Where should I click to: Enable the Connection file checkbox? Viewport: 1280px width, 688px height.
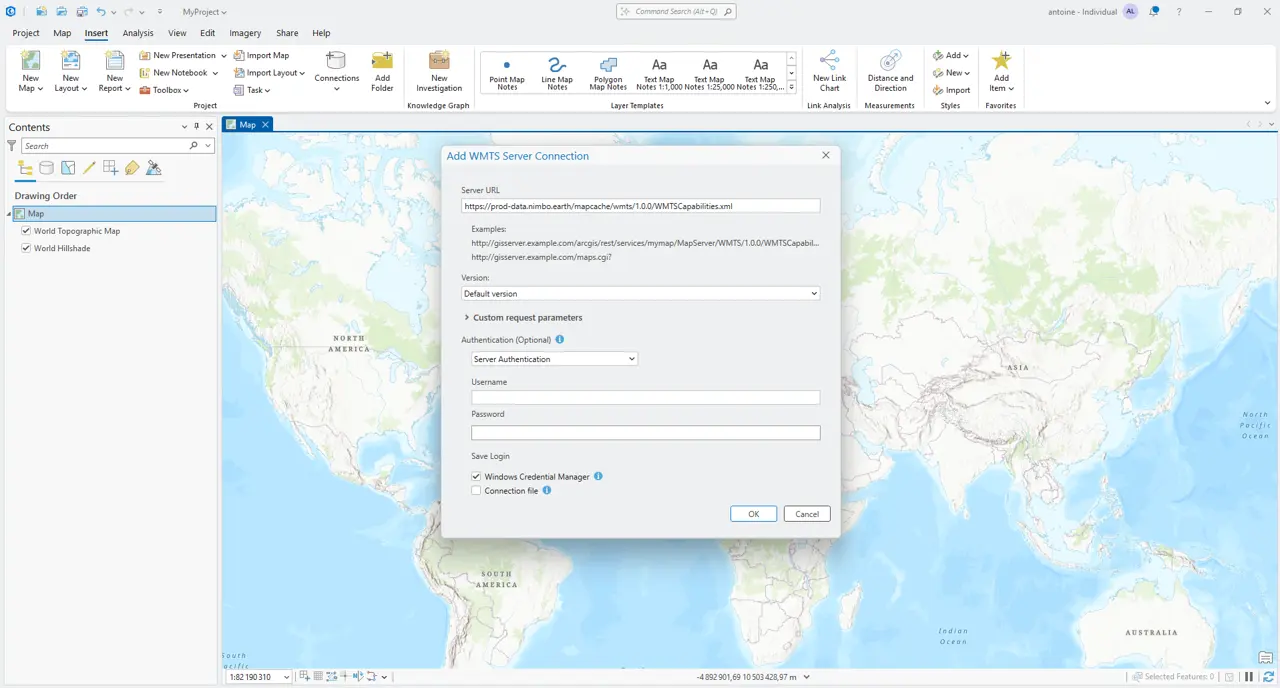tap(477, 491)
